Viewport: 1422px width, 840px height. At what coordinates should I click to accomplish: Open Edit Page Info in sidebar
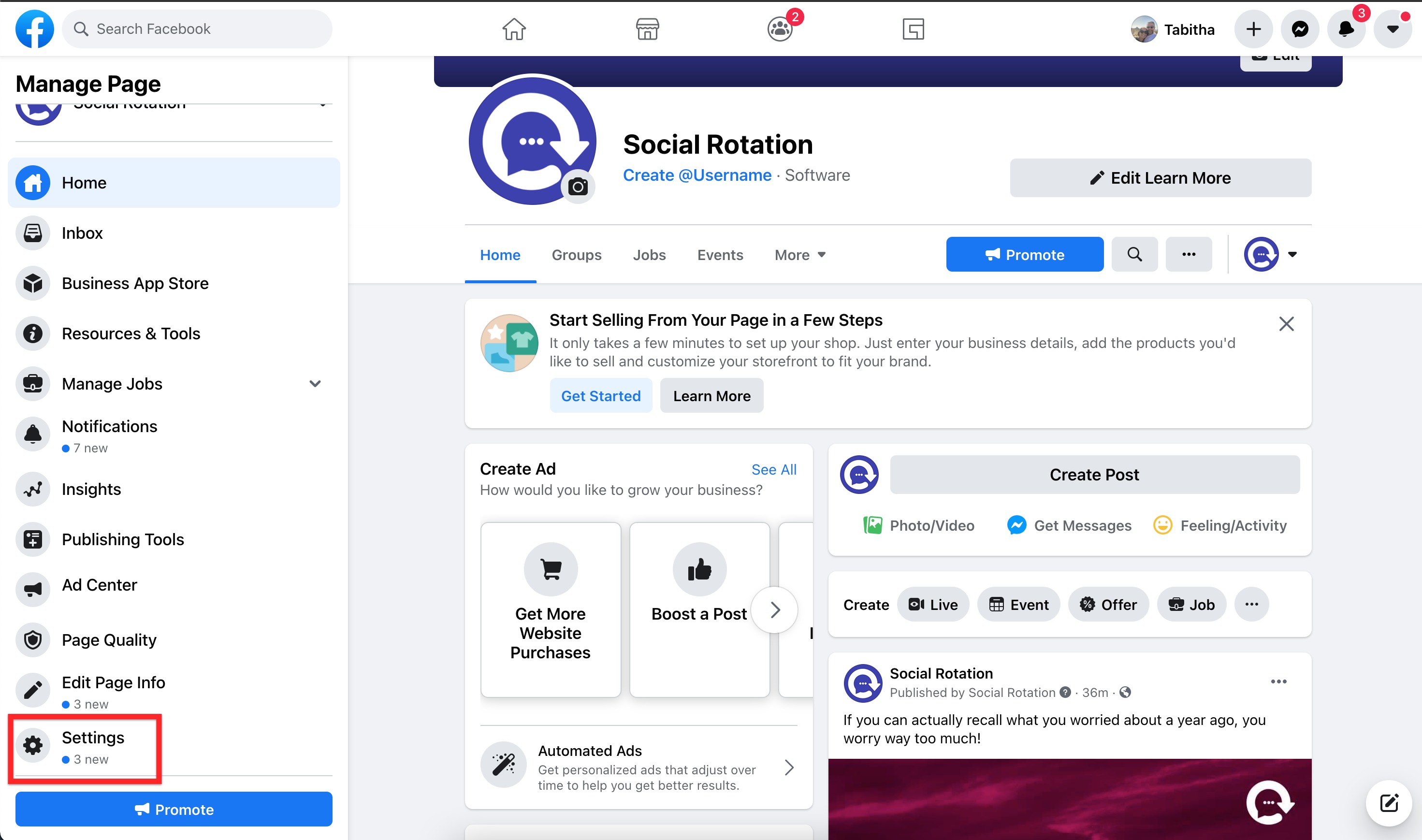174,692
